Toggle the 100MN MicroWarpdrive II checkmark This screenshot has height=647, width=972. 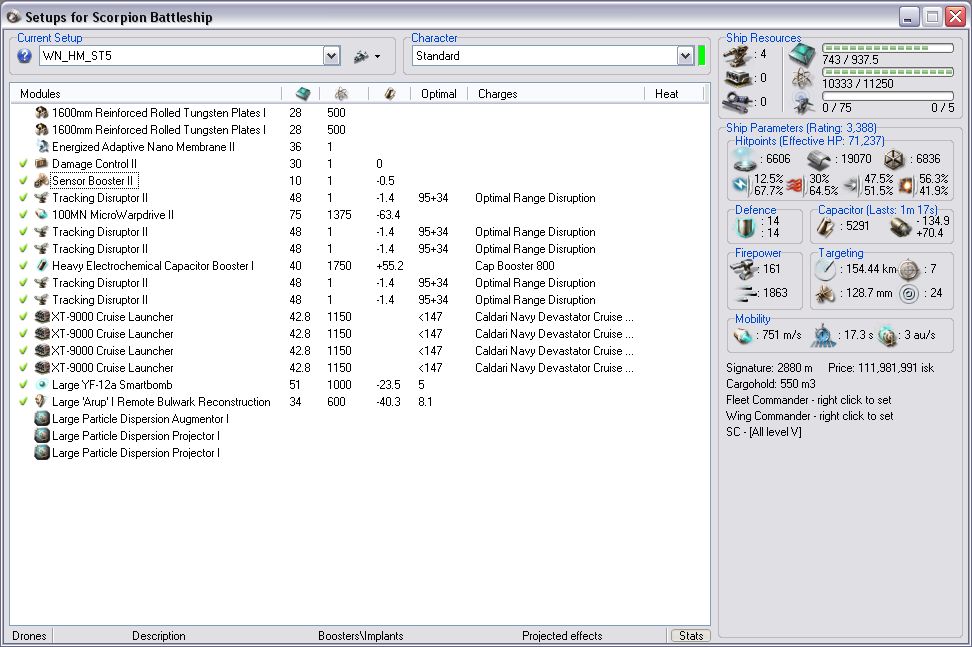[x=24, y=214]
